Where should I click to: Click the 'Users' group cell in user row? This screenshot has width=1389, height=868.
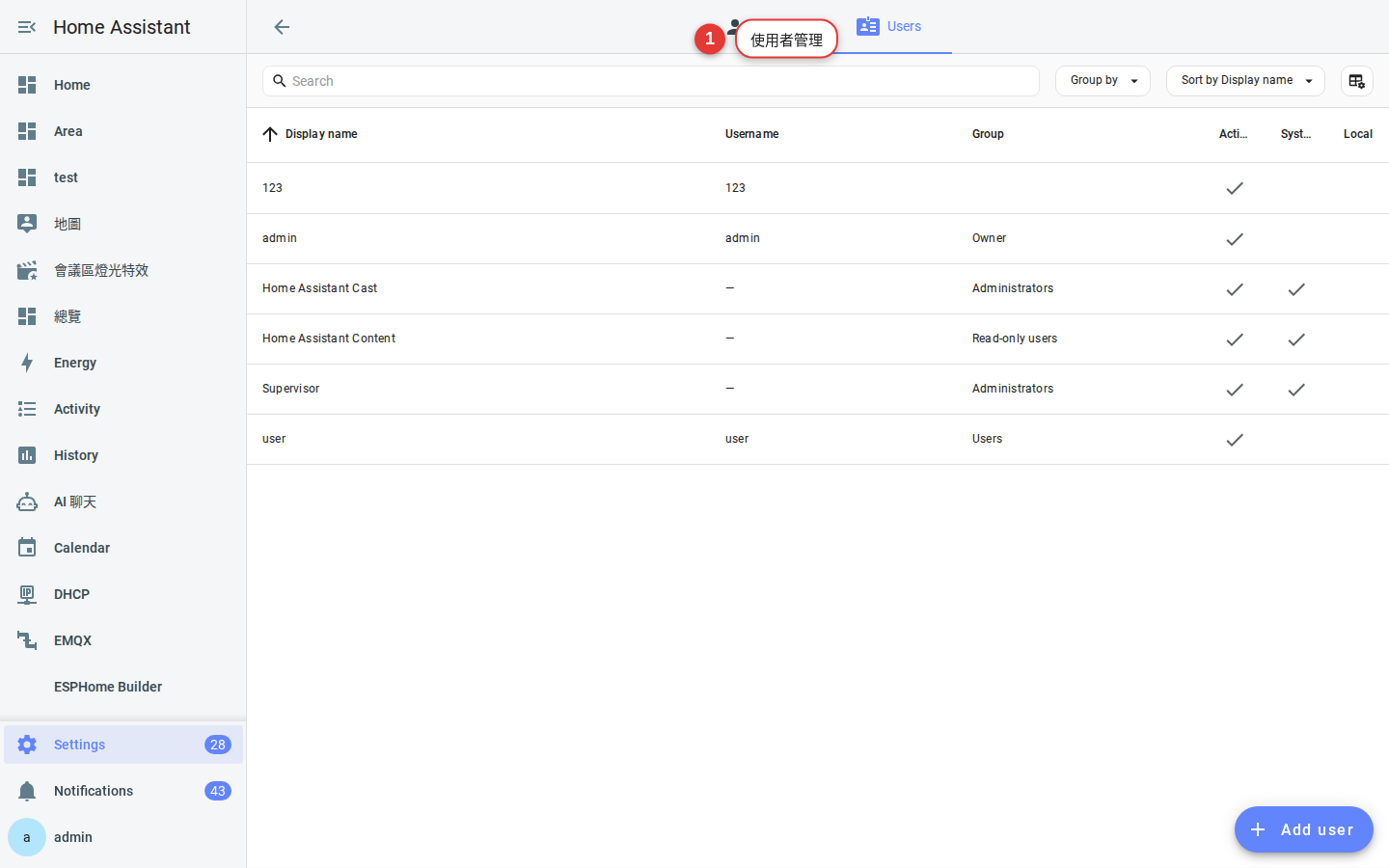[x=987, y=439]
